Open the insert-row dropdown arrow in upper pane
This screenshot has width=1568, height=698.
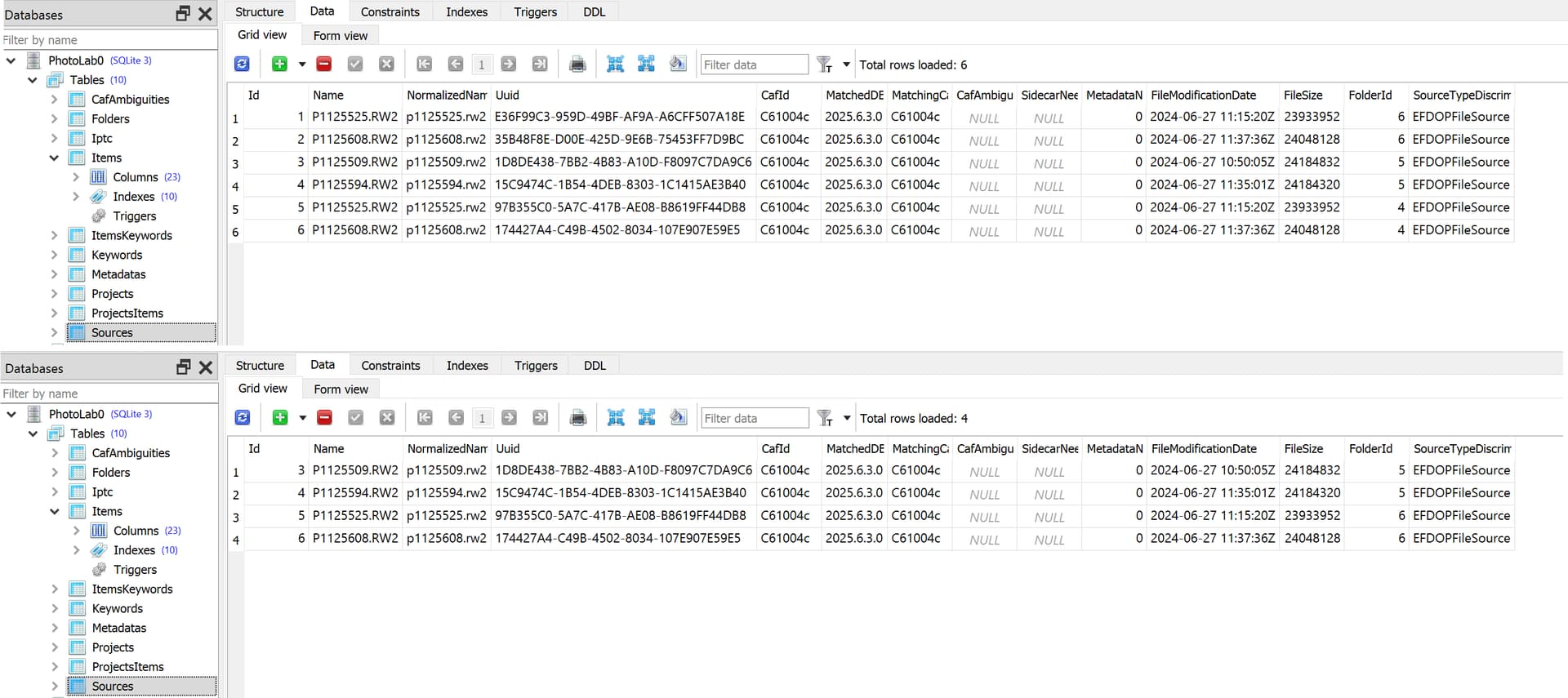(301, 64)
